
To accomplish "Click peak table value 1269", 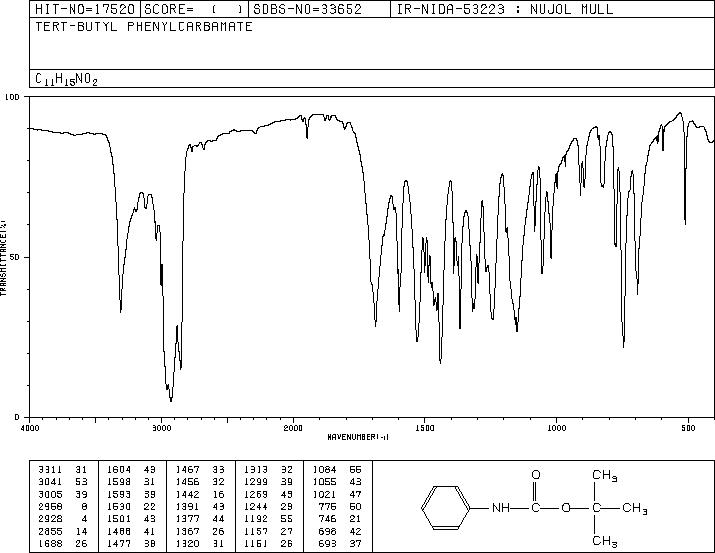I will pos(256,494).
